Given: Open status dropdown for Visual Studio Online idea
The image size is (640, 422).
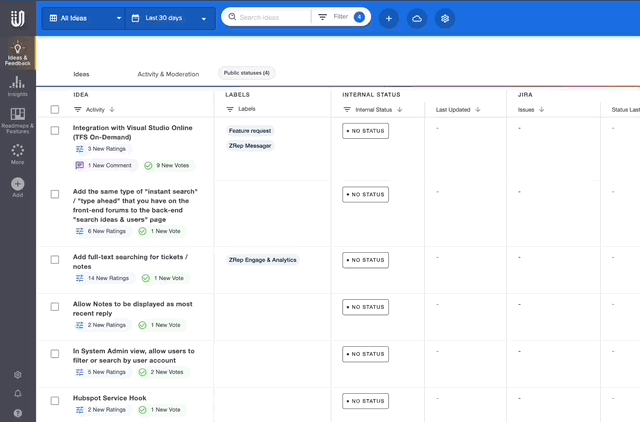Looking at the screenshot, I should click(365, 131).
